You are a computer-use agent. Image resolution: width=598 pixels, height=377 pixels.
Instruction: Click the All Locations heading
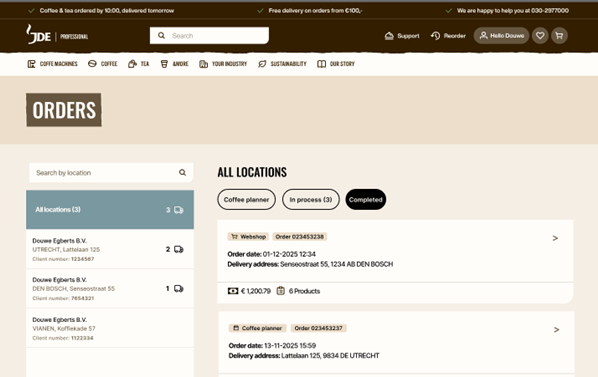tap(252, 172)
